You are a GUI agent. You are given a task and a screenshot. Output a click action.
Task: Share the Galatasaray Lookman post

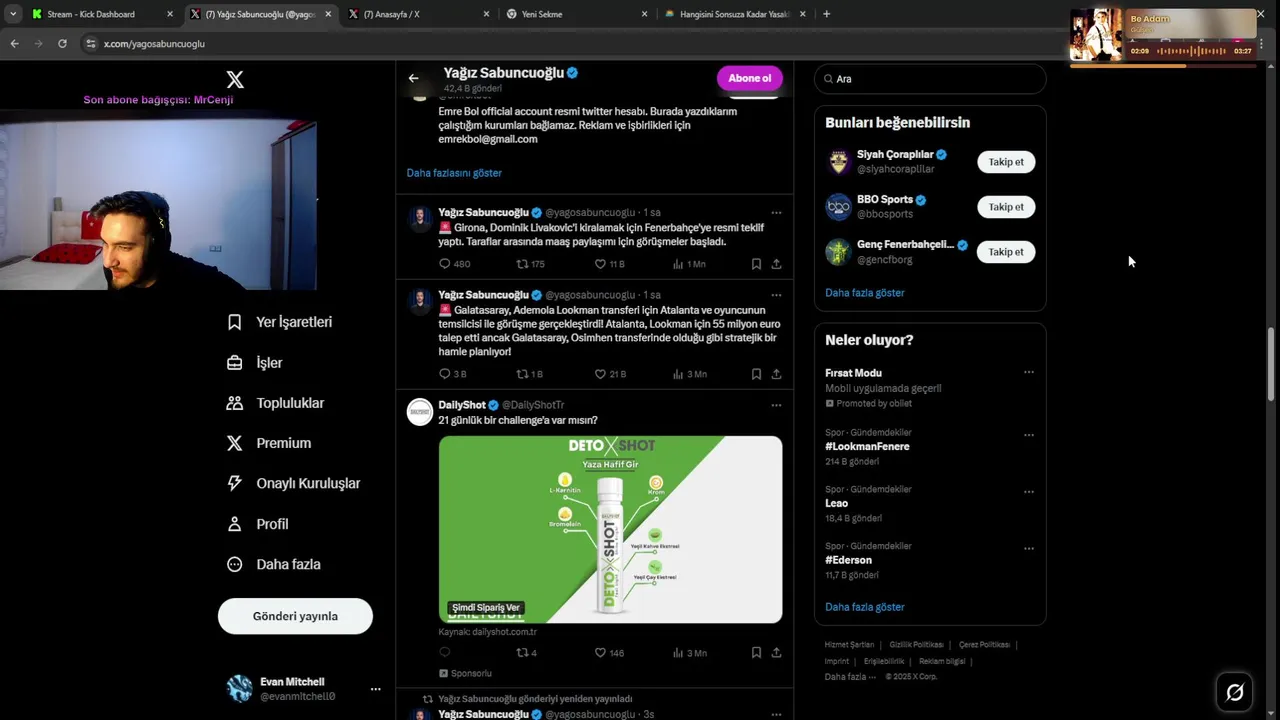[776, 374]
